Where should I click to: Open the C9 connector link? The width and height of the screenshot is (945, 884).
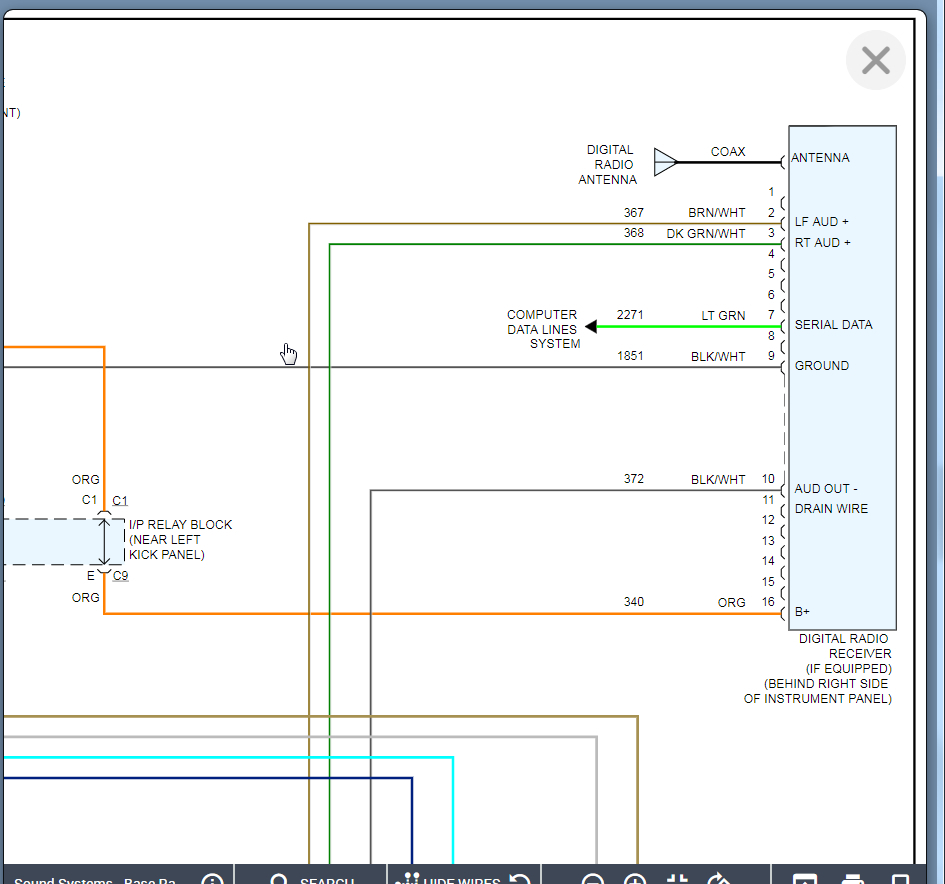point(120,576)
